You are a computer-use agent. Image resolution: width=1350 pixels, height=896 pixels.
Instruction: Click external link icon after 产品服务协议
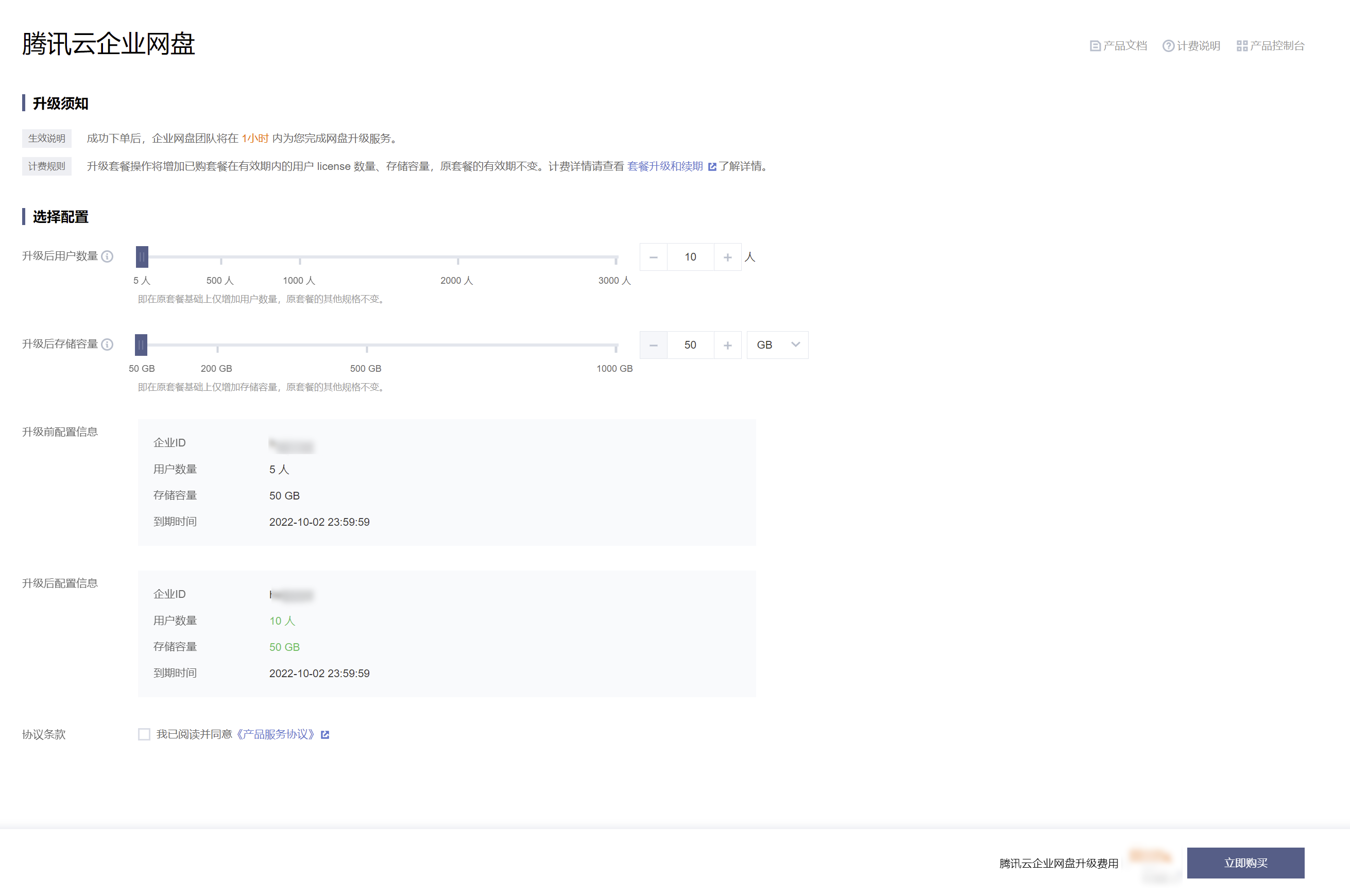pos(325,735)
